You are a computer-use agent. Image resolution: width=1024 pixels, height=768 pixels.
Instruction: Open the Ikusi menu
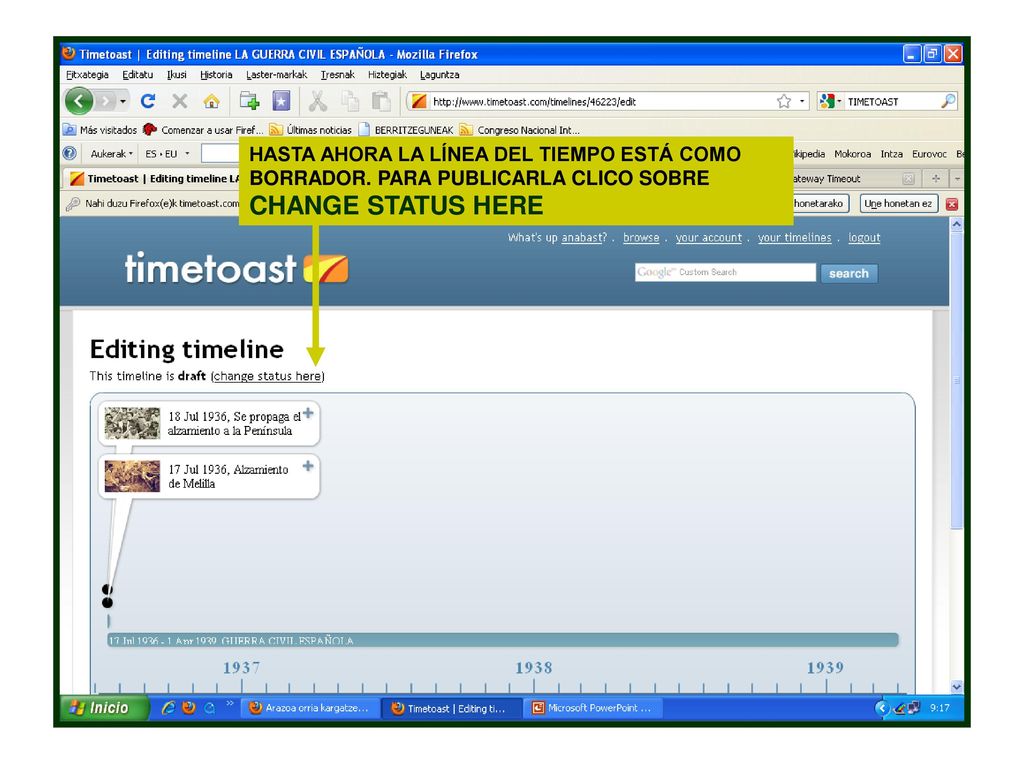(x=177, y=74)
